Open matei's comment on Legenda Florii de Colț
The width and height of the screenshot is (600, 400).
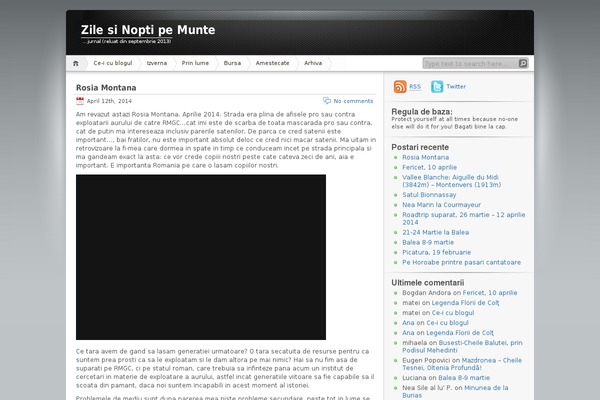(465, 303)
